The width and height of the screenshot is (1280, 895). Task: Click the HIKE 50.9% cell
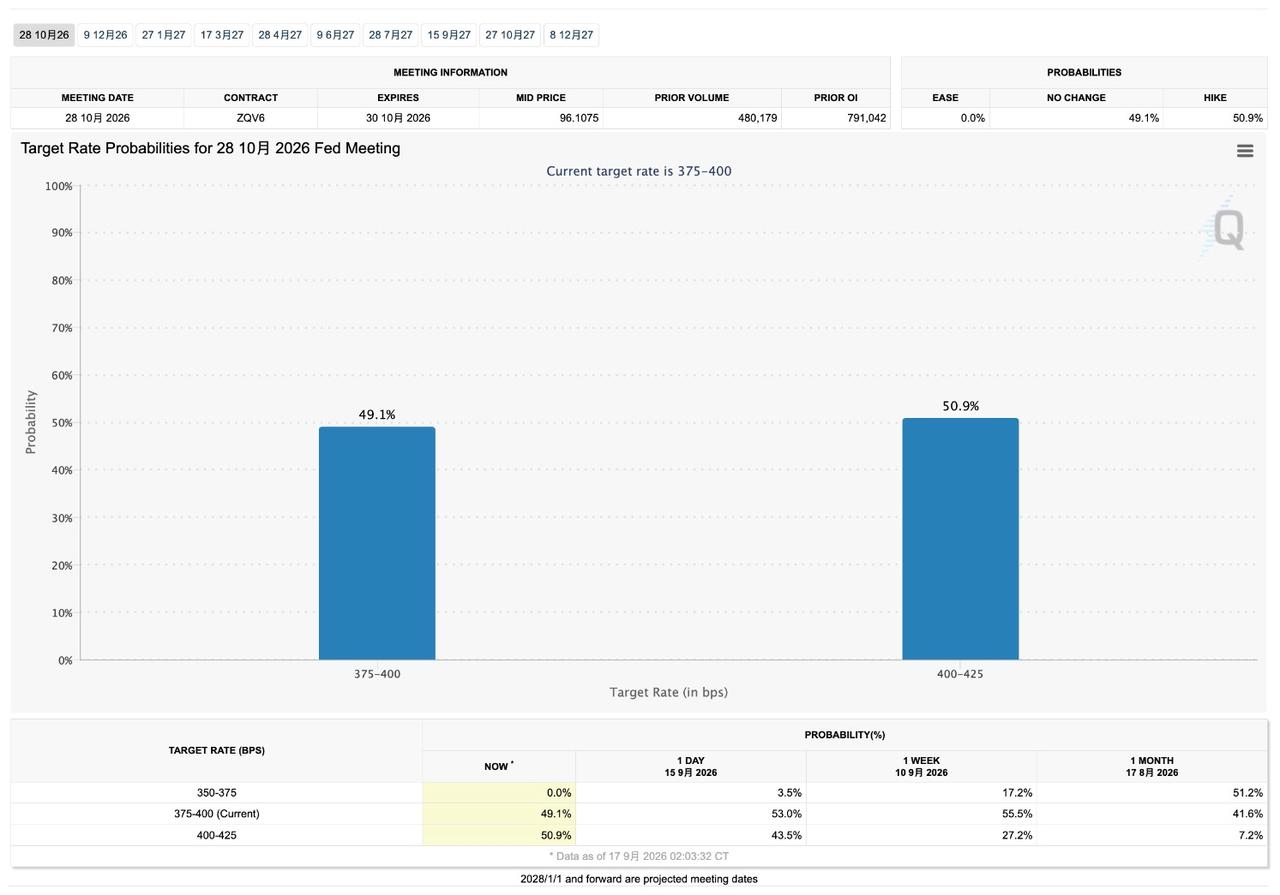click(x=1216, y=118)
